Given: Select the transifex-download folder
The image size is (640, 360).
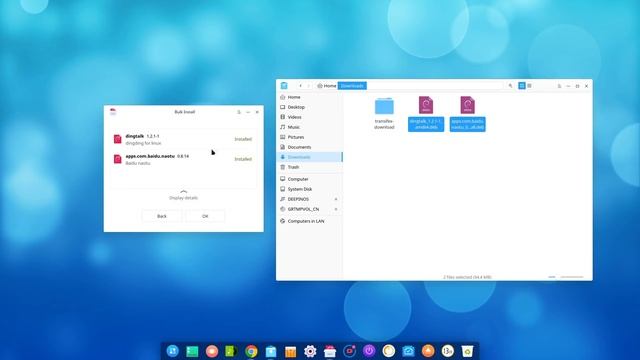Looking at the screenshot, I should point(384,113).
